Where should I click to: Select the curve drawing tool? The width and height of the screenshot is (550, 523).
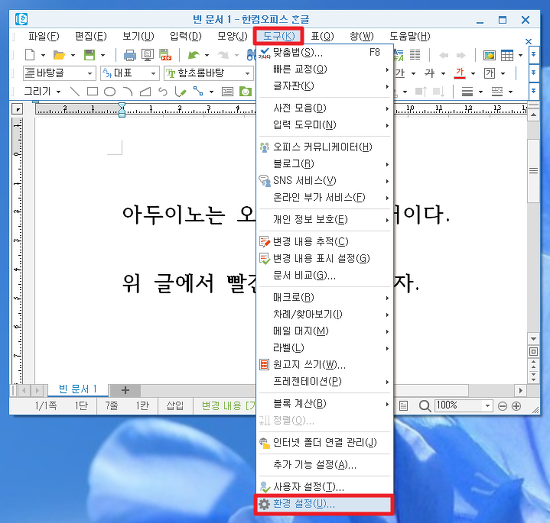tap(163, 92)
